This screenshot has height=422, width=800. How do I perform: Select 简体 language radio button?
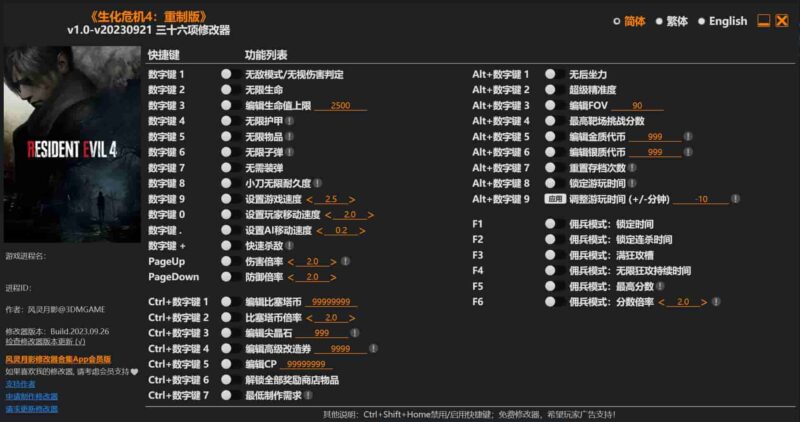coord(616,21)
